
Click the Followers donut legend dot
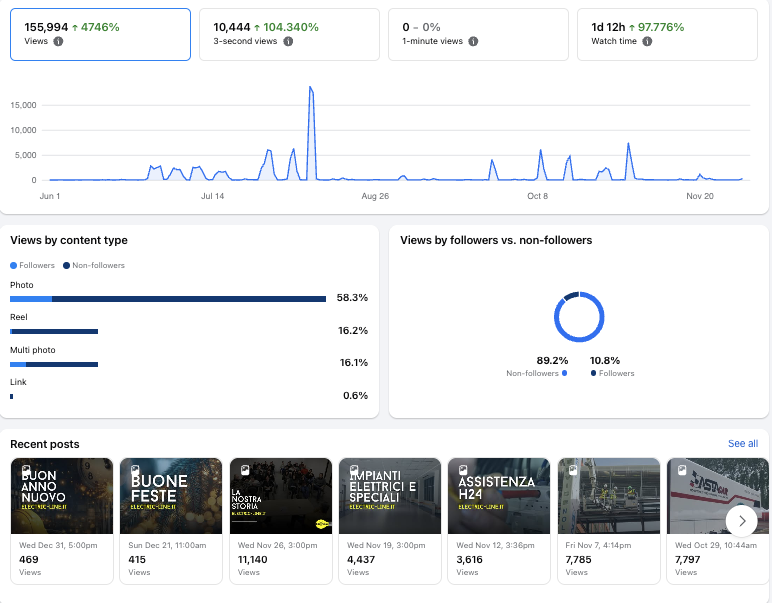pos(593,373)
